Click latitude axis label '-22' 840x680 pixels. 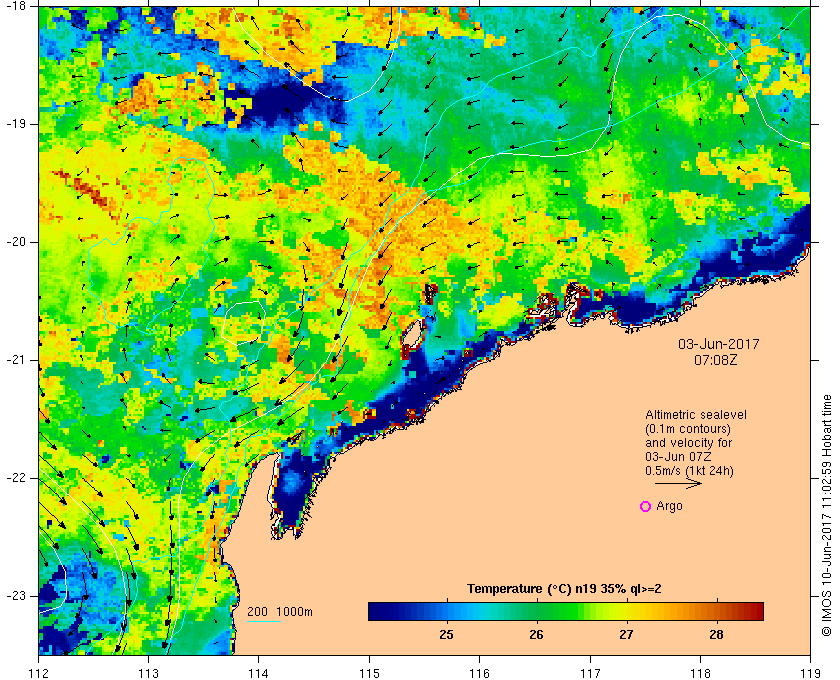(x=15, y=478)
